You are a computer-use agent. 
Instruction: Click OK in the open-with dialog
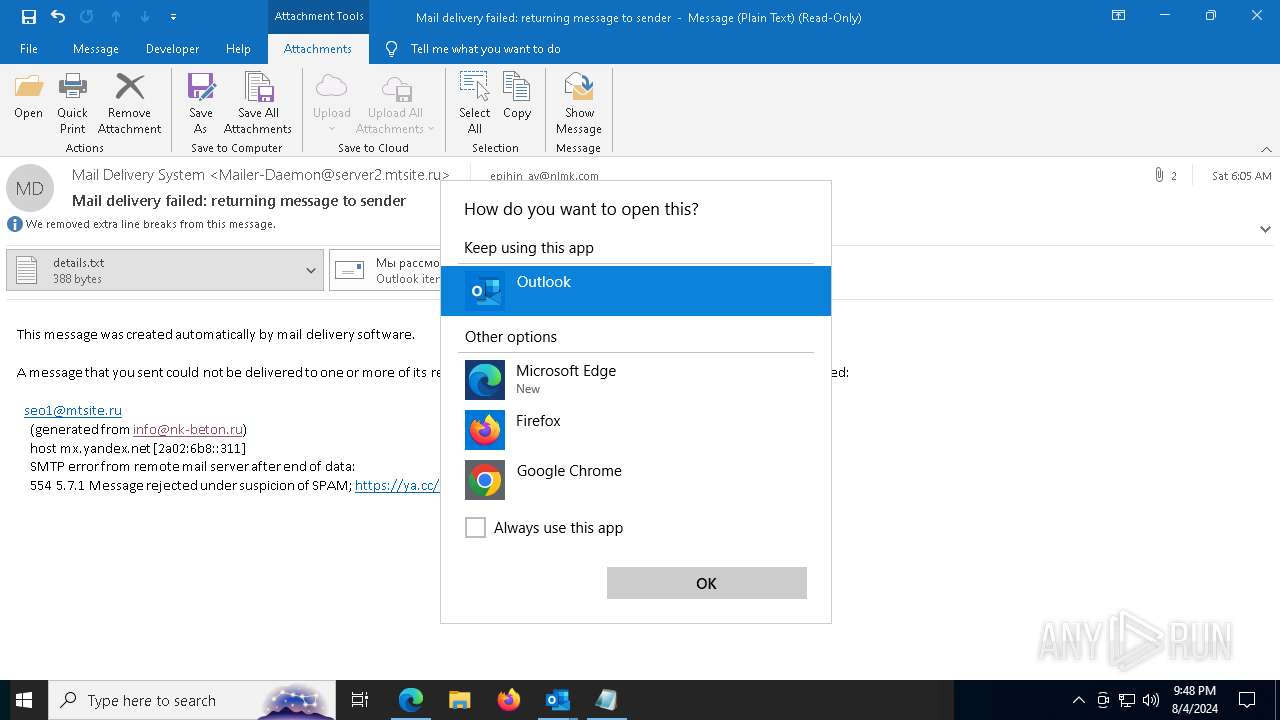tap(706, 583)
